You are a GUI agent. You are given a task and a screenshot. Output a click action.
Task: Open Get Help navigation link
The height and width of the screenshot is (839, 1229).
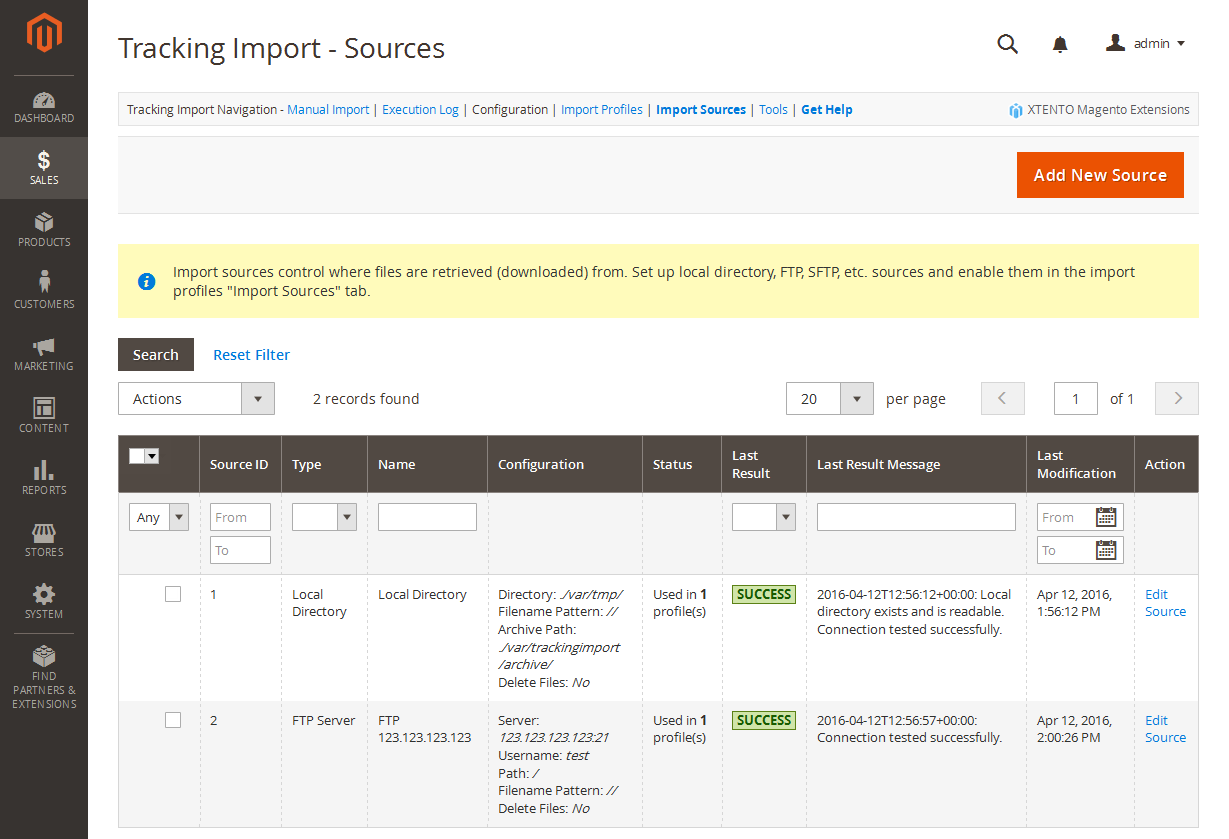coord(827,110)
